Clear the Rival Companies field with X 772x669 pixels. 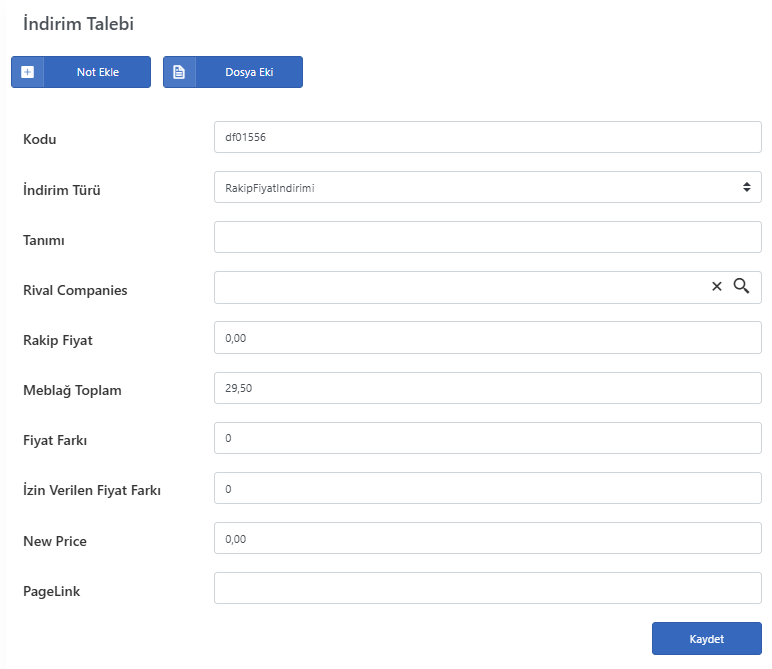click(717, 286)
